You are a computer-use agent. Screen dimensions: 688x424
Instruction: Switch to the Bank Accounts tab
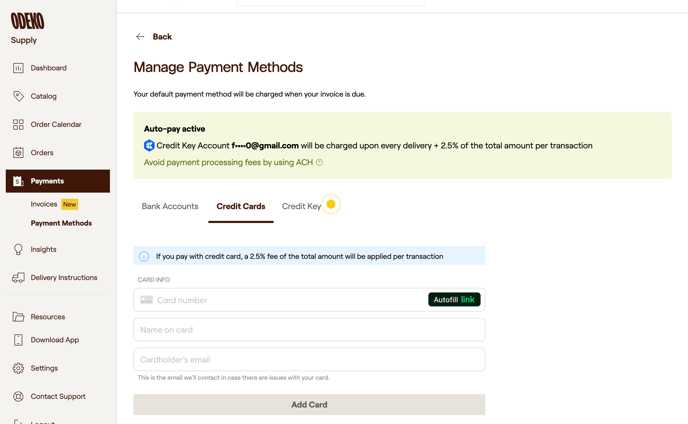(170, 207)
